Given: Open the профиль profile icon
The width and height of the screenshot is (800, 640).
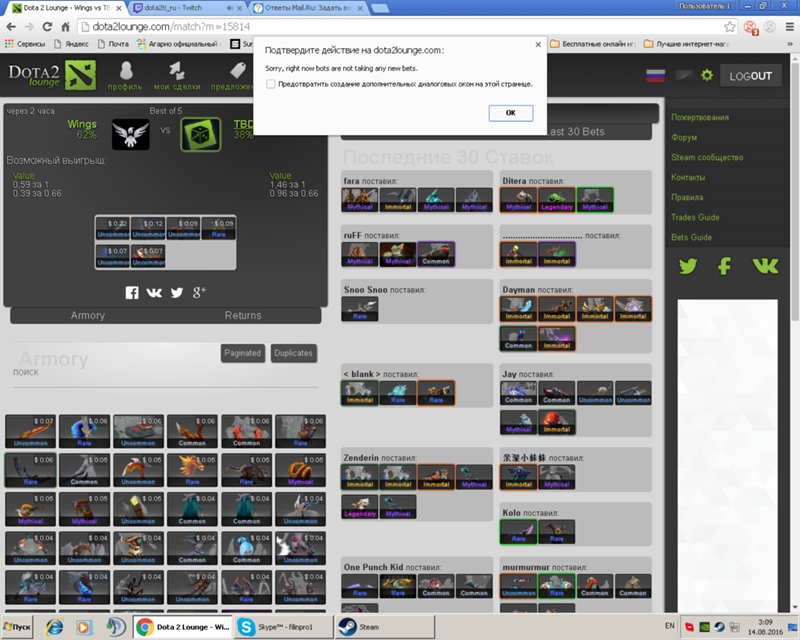Looking at the screenshot, I should click(126, 76).
